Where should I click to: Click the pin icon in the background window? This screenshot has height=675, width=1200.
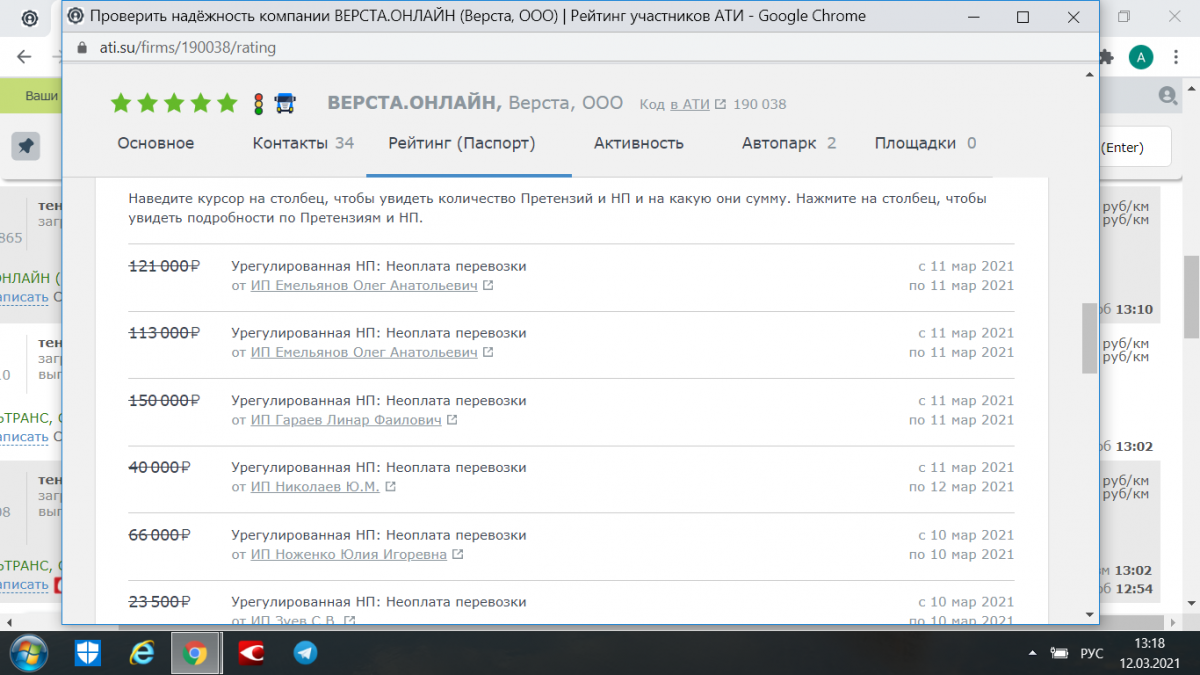[x=26, y=145]
